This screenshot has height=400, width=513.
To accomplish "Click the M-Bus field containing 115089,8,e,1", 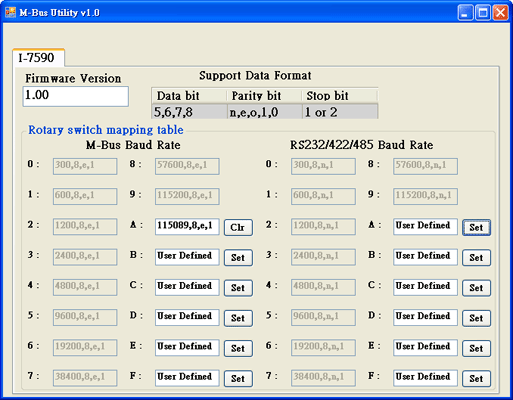I will coord(187,227).
